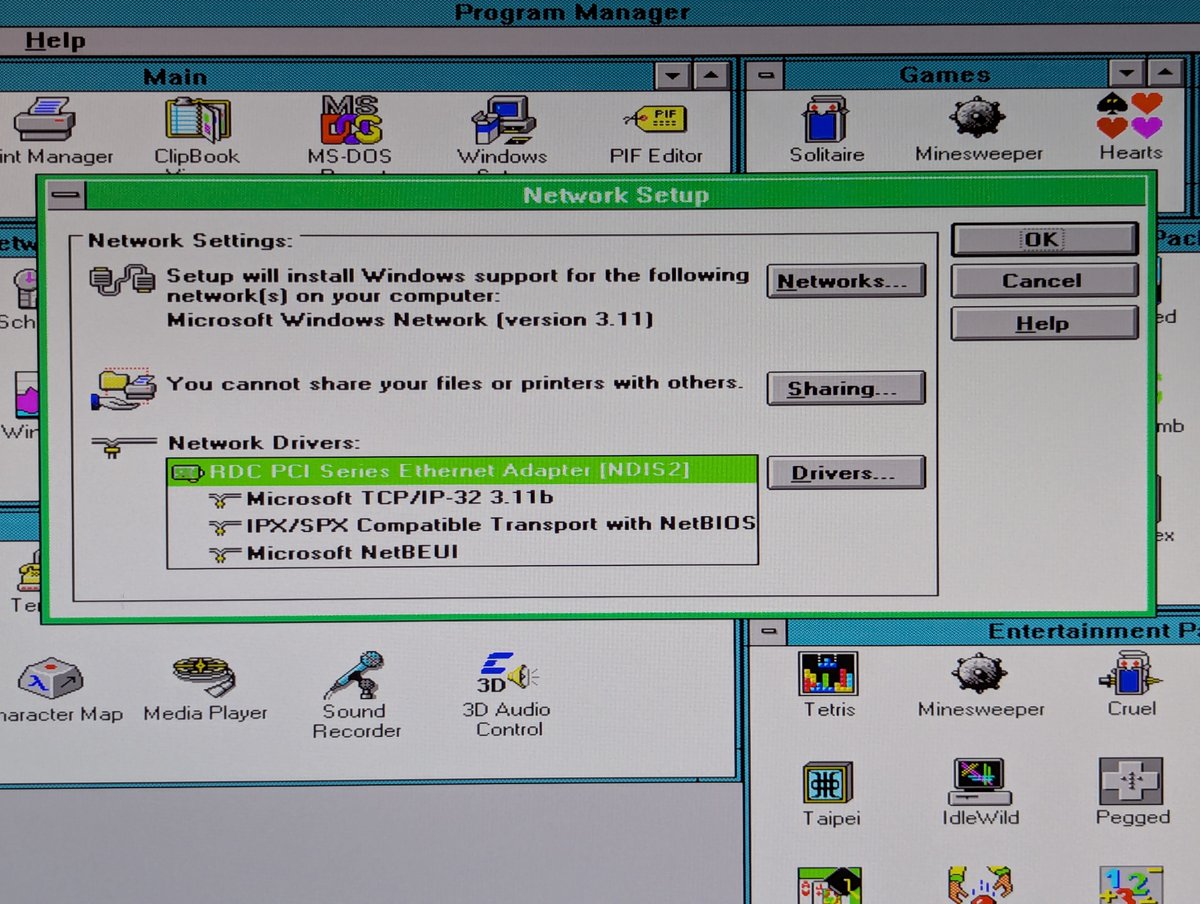
Task: Click the Games group title bar
Action: tap(945, 74)
